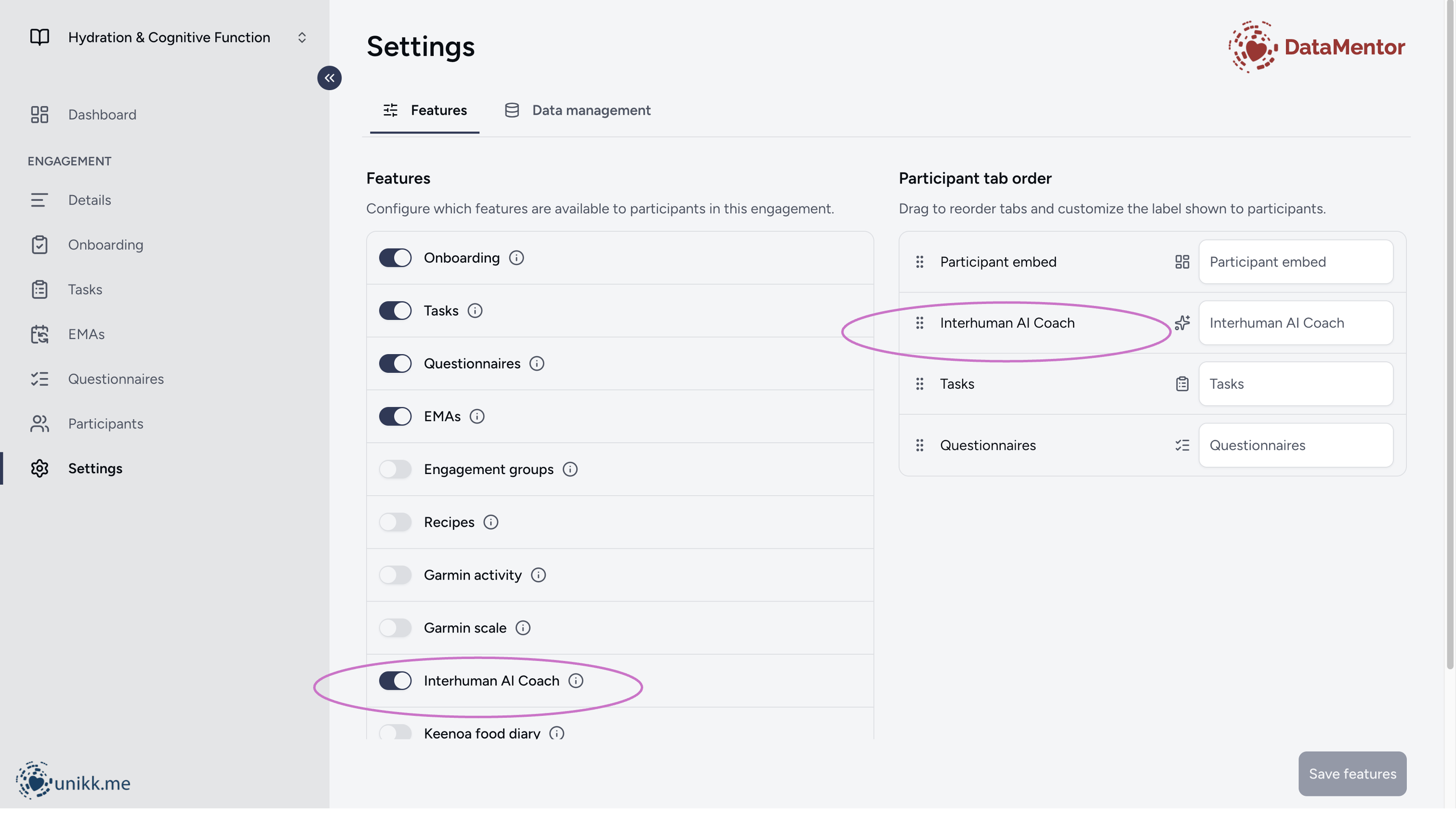Turn off the Interhuman AI Coach toggle
The image size is (1456, 818).
[395, 681]
